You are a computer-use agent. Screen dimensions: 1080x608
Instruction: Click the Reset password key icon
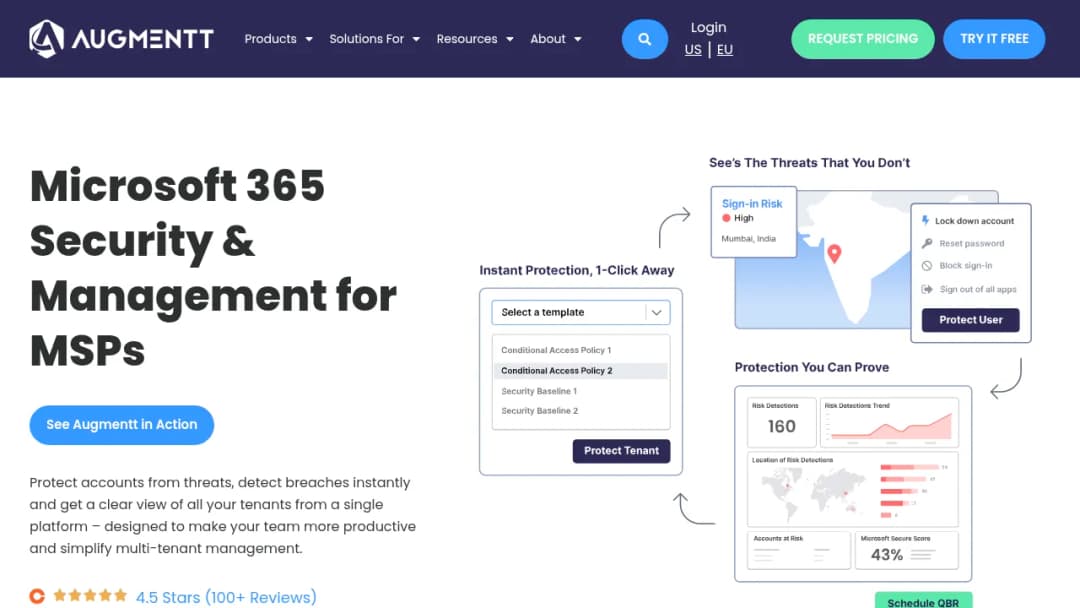[927, 243]
